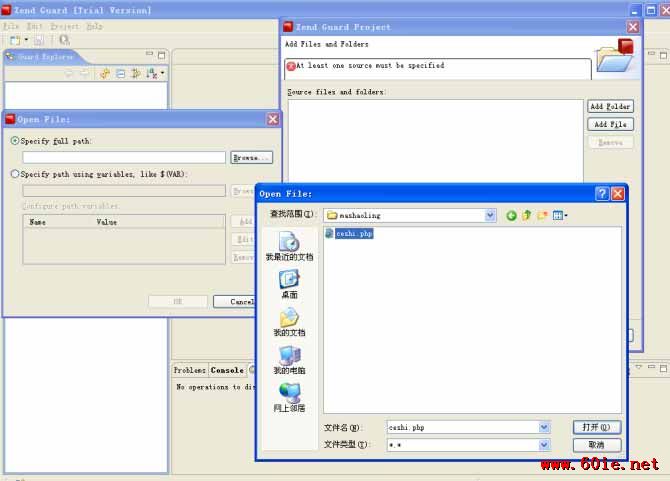670x481 pixels.
Task: Open My Recent Documents in places bar
Action: point(289,246)
